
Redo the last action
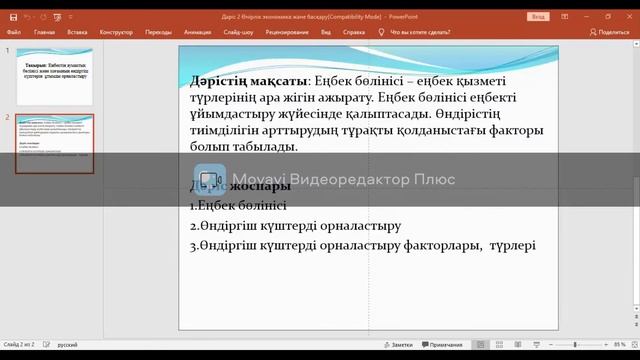(x=43, y=17)
